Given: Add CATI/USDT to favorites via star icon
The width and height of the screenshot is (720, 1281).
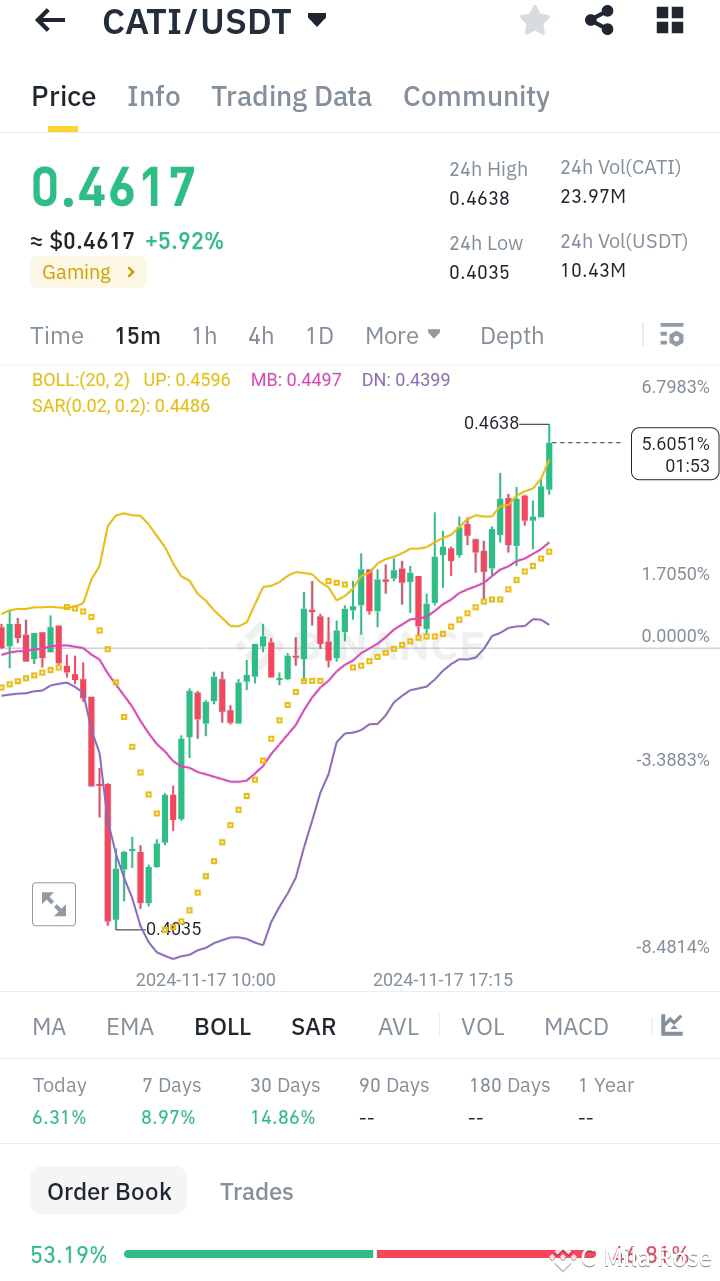Looking at the screenshot, I should pyautogui.click(x=535, y=20).
